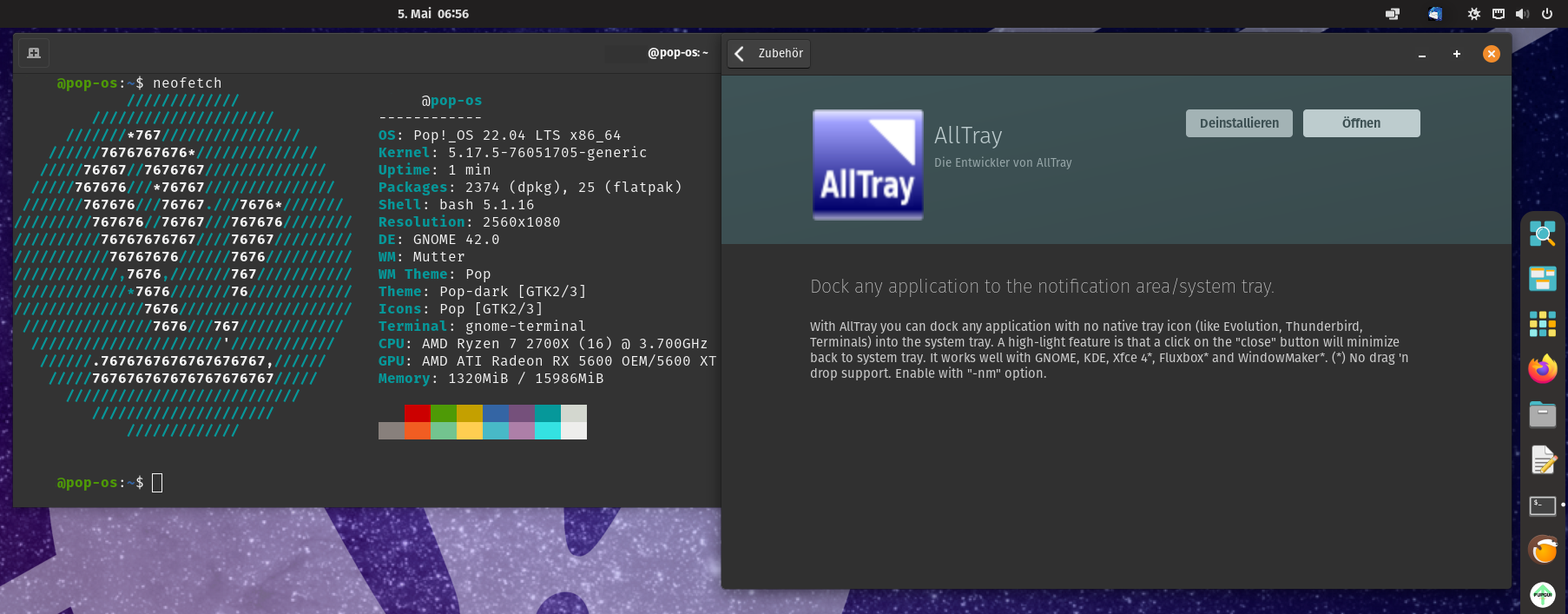Click the window tiling tray icon
This screenshot has width=1568, height=614.
click(x=1393, y=14)
